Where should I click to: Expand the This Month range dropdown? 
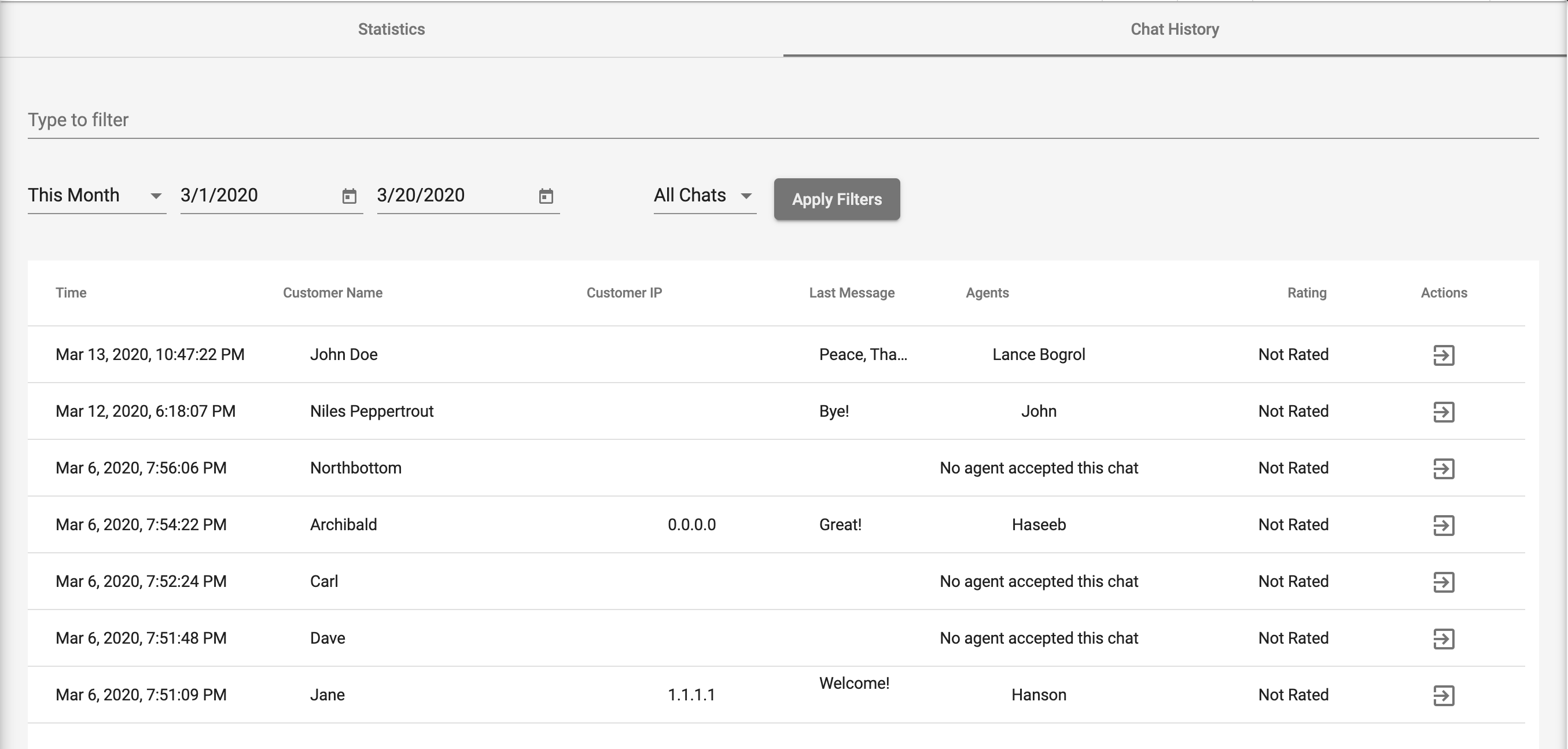click(97, 196)
